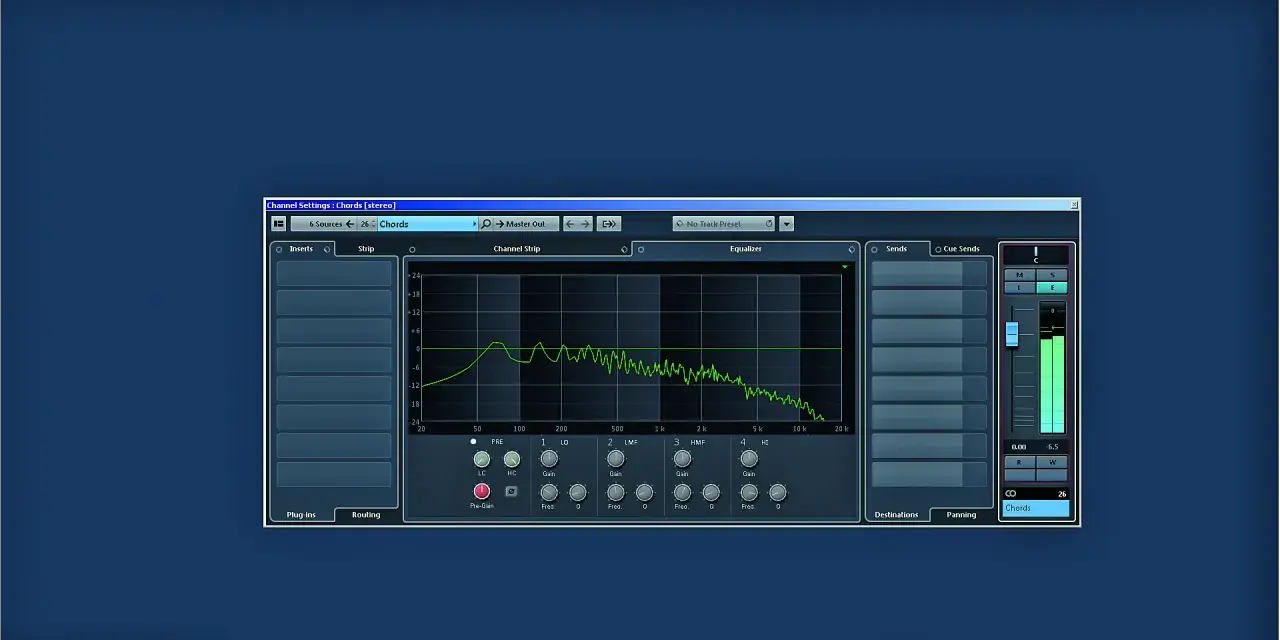
Task: Select the Destinations bottom tab
Action: [x=897, y=515]
